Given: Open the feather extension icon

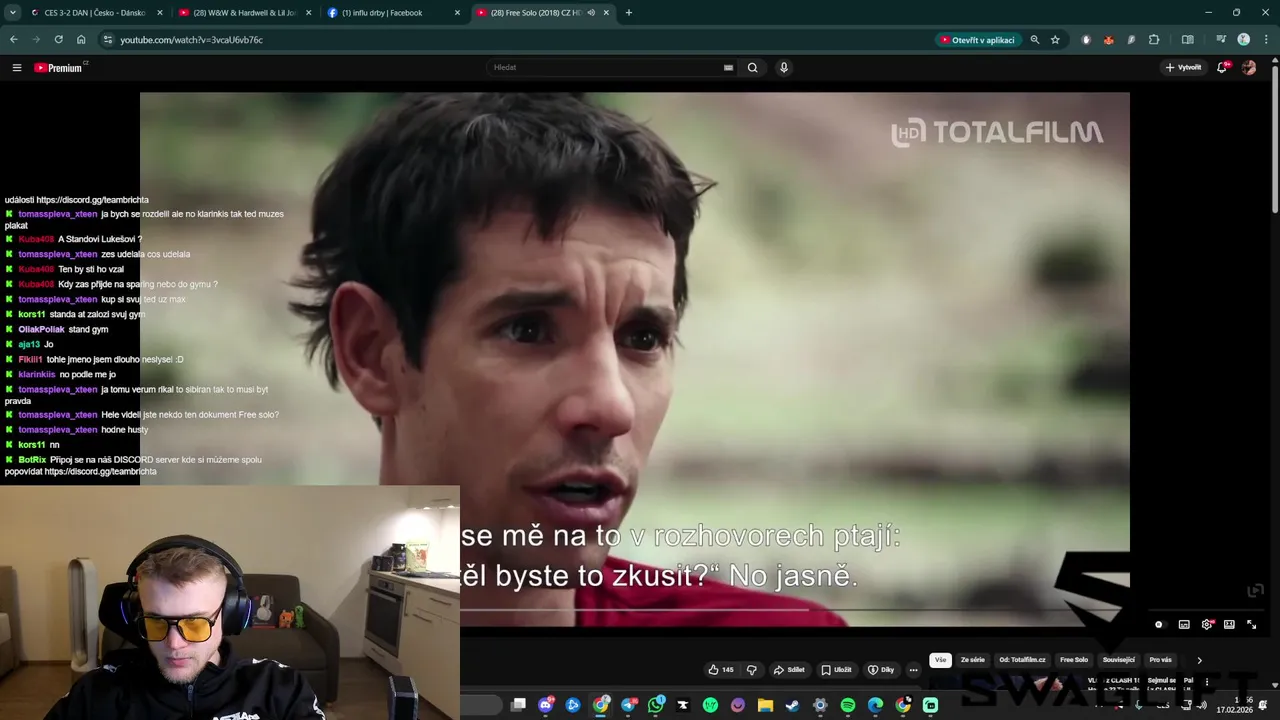Looking at the screenshot, I should [x=1131, y=40].
